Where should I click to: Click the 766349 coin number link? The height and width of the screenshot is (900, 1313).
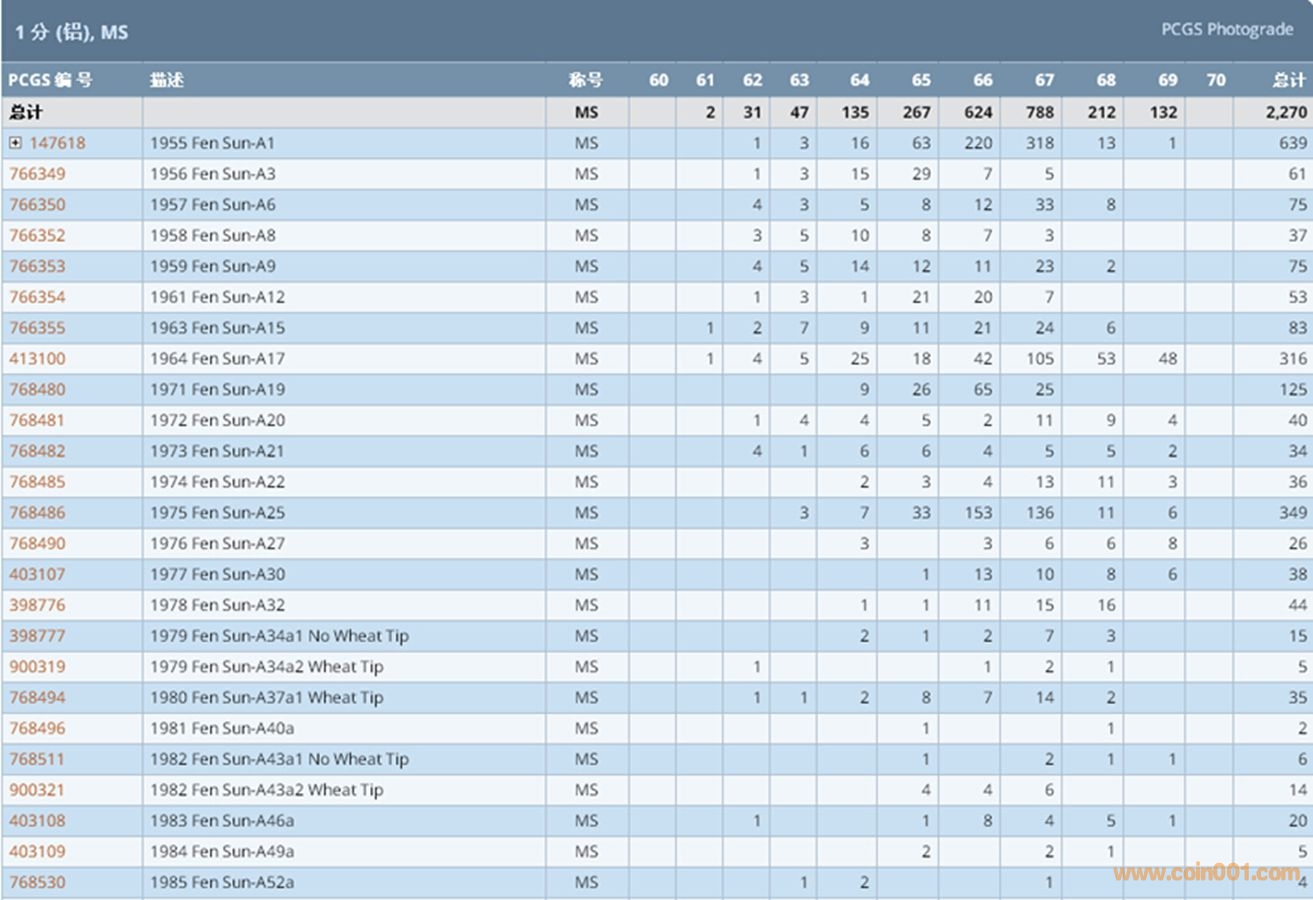[37, 174]
